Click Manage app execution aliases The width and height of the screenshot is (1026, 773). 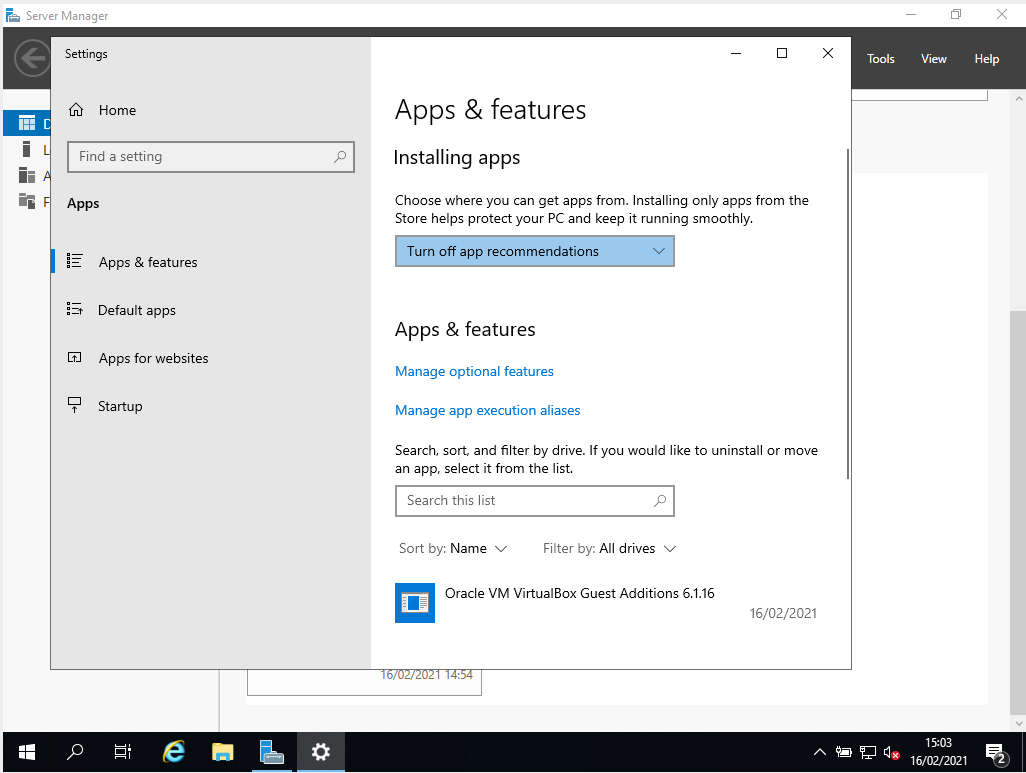coord(487,410)
